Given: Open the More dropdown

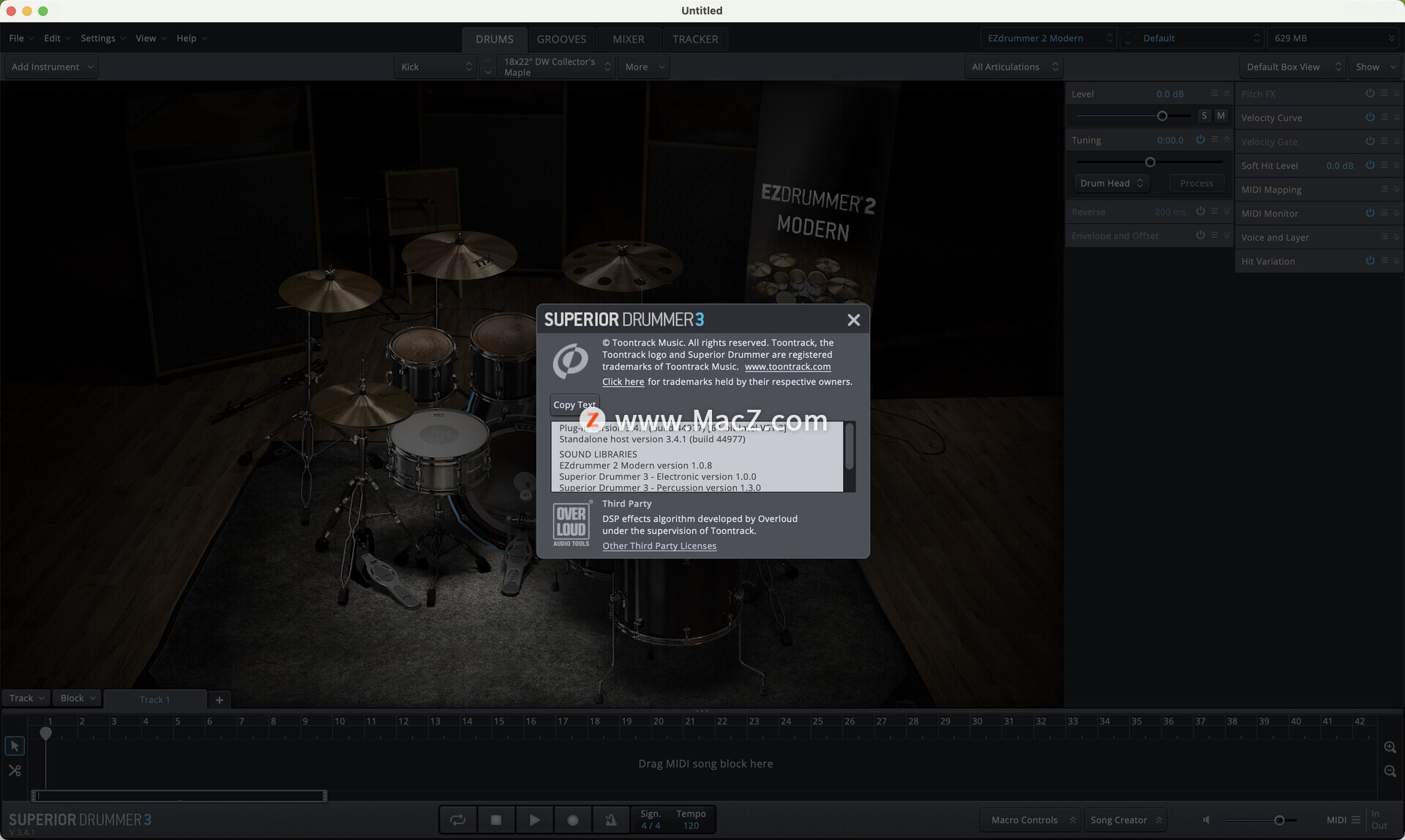Looking at the screenshot, I should pyautogui.click(x=644, y=67).
